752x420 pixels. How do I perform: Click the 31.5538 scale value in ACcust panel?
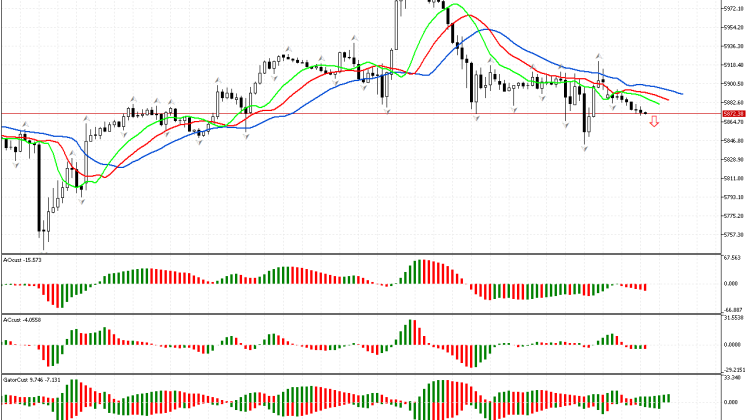click(x=733, y=320)
